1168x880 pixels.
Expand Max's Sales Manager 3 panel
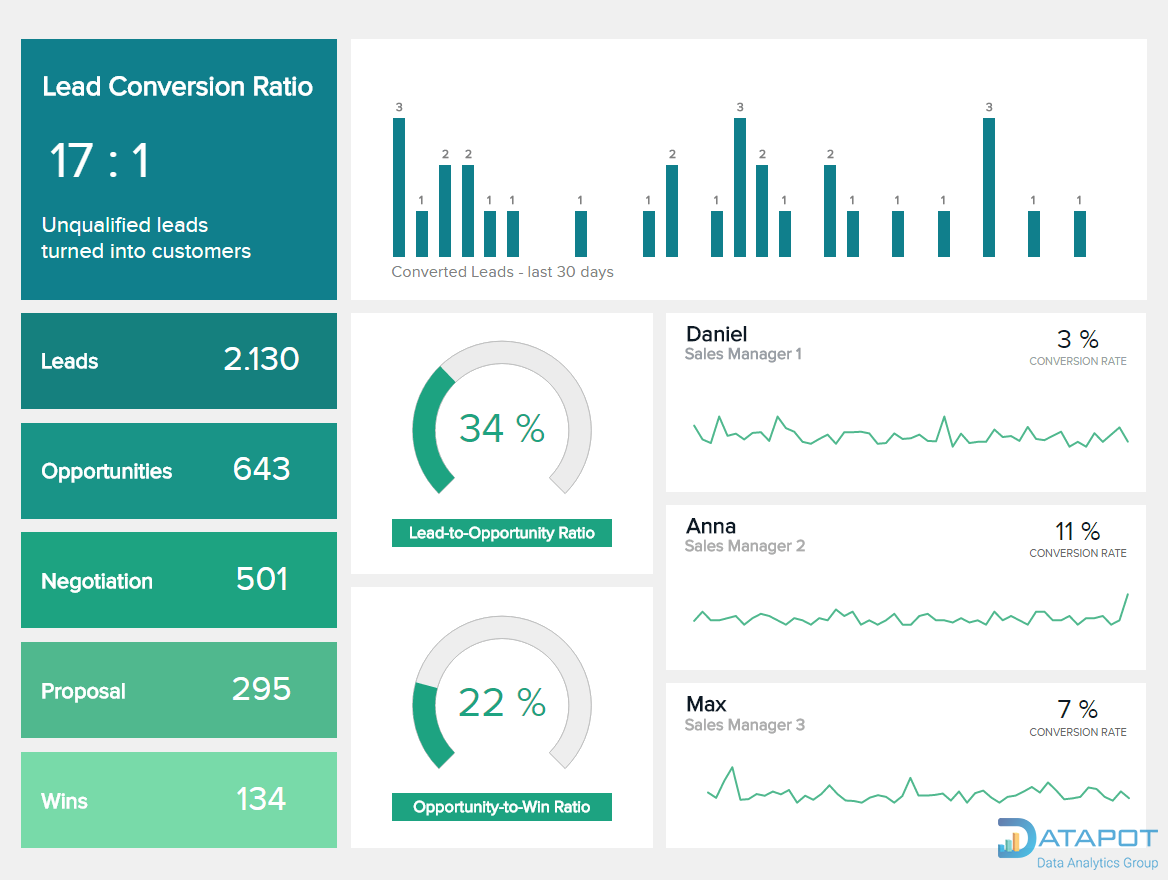905,765
